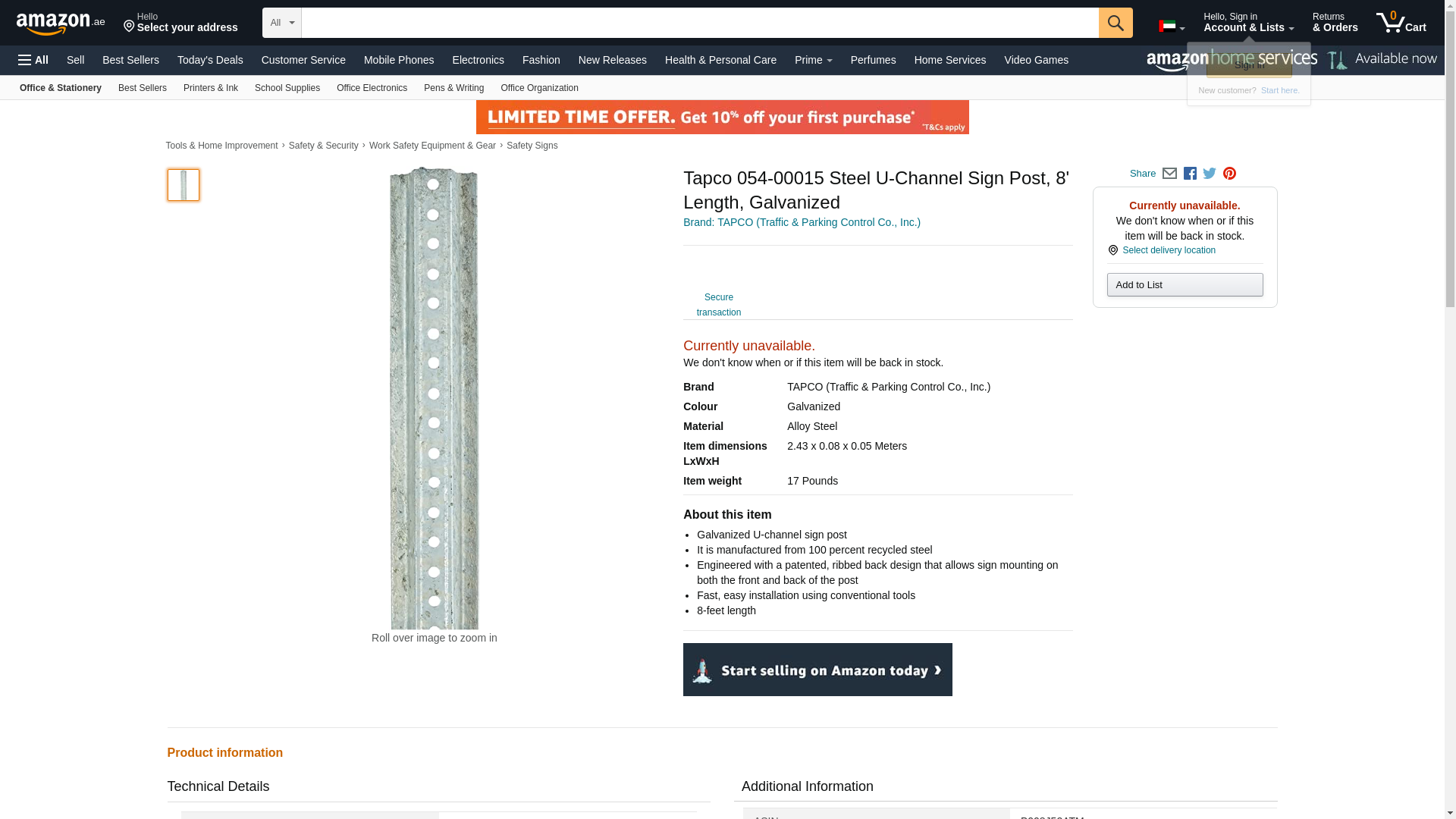Go to Today's Deals tab
Screen dimensions: 1456x819
tap(210, 60)
